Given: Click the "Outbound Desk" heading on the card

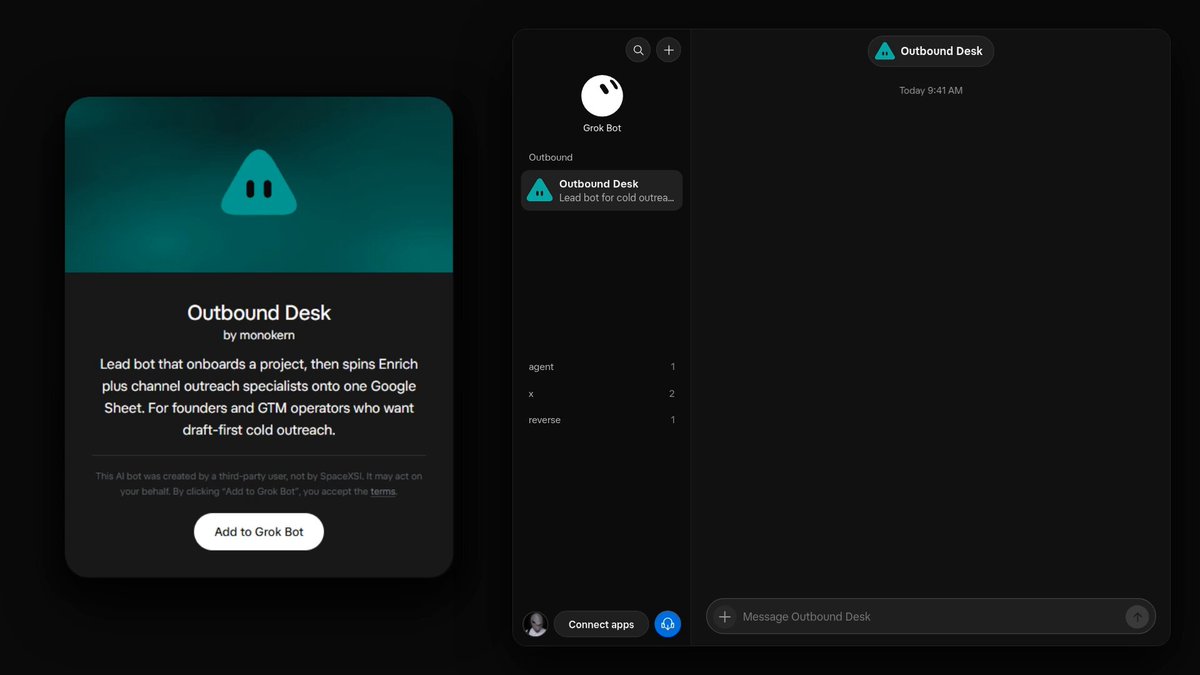Looking at the screenshot, I should point(259,312).
